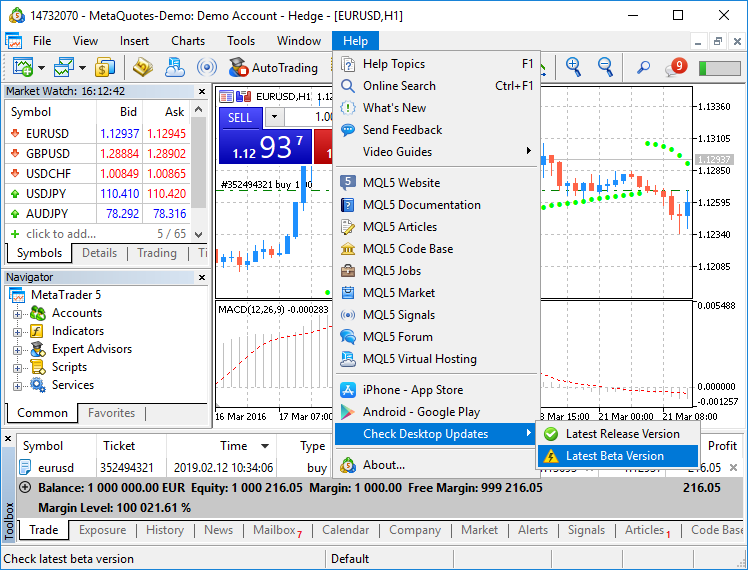Click the search magnifier toolbar icon
Screen dimensions: 748x570
tap(643, 68)
